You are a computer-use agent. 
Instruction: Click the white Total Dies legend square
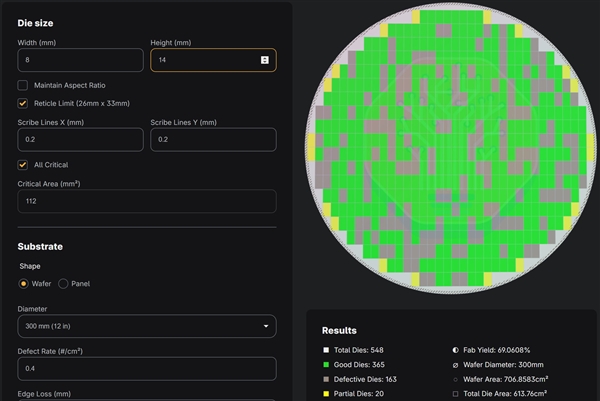[x=326, y=350]
